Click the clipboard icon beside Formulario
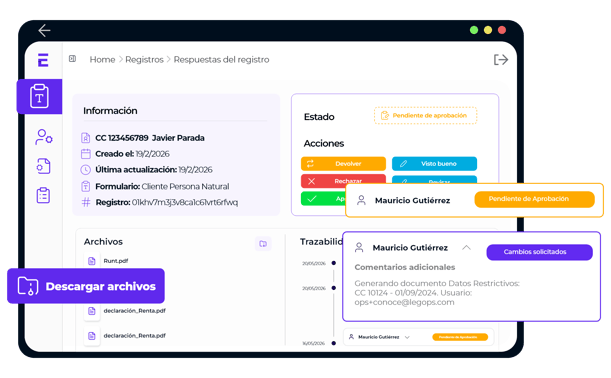 86,186
